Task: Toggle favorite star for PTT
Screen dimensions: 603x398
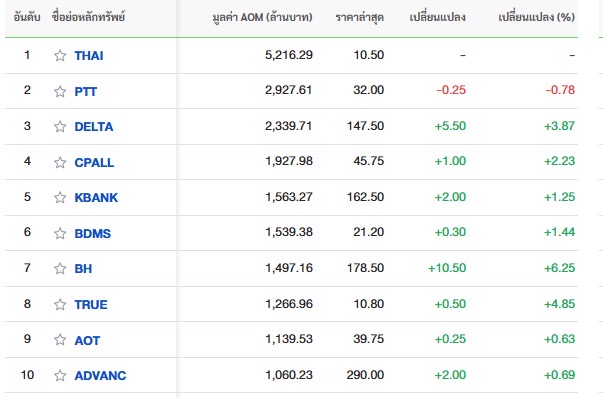Action: point(60,91)
